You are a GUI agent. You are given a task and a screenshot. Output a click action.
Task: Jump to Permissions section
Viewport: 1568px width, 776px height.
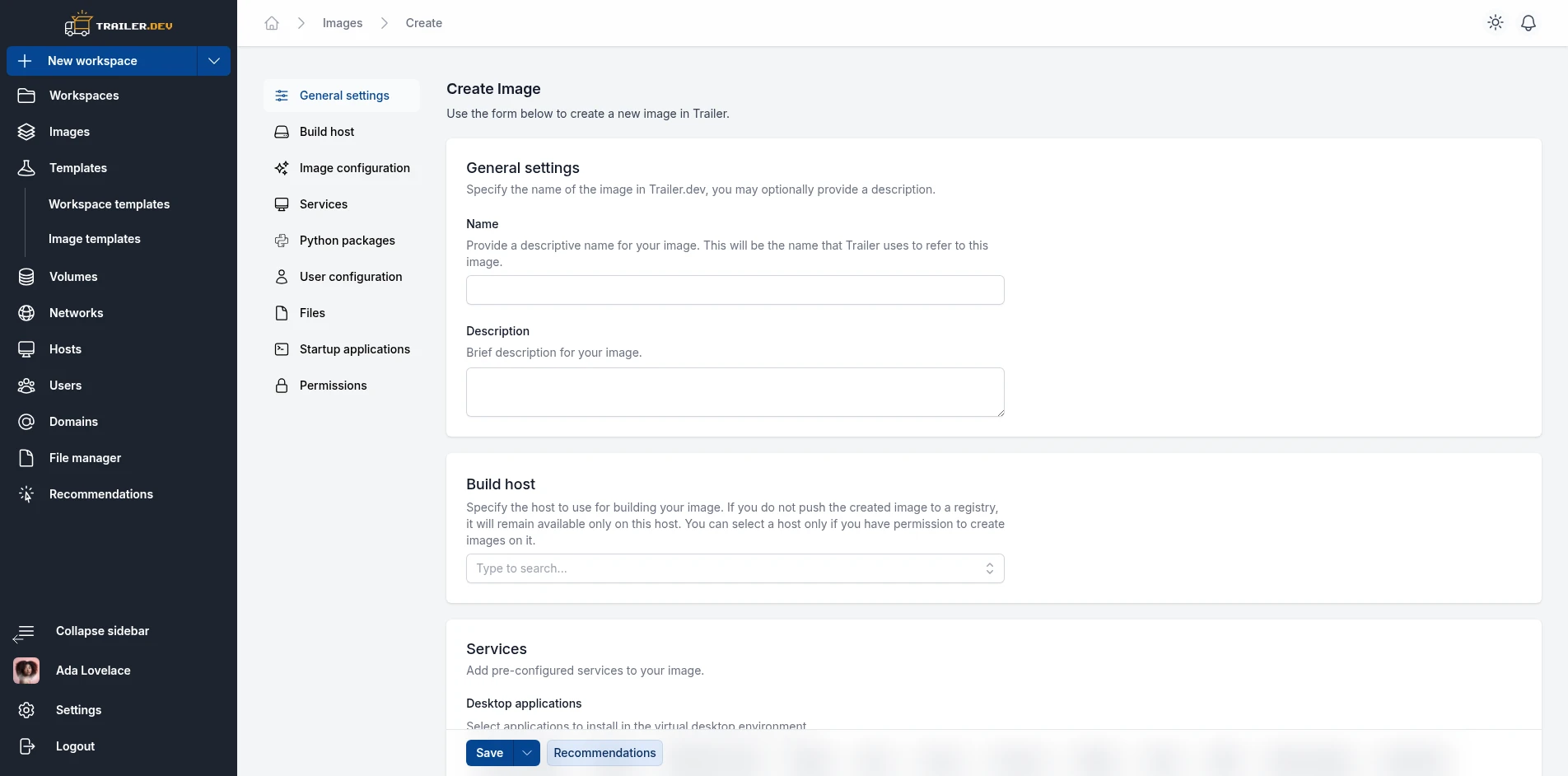pos(342,386)
